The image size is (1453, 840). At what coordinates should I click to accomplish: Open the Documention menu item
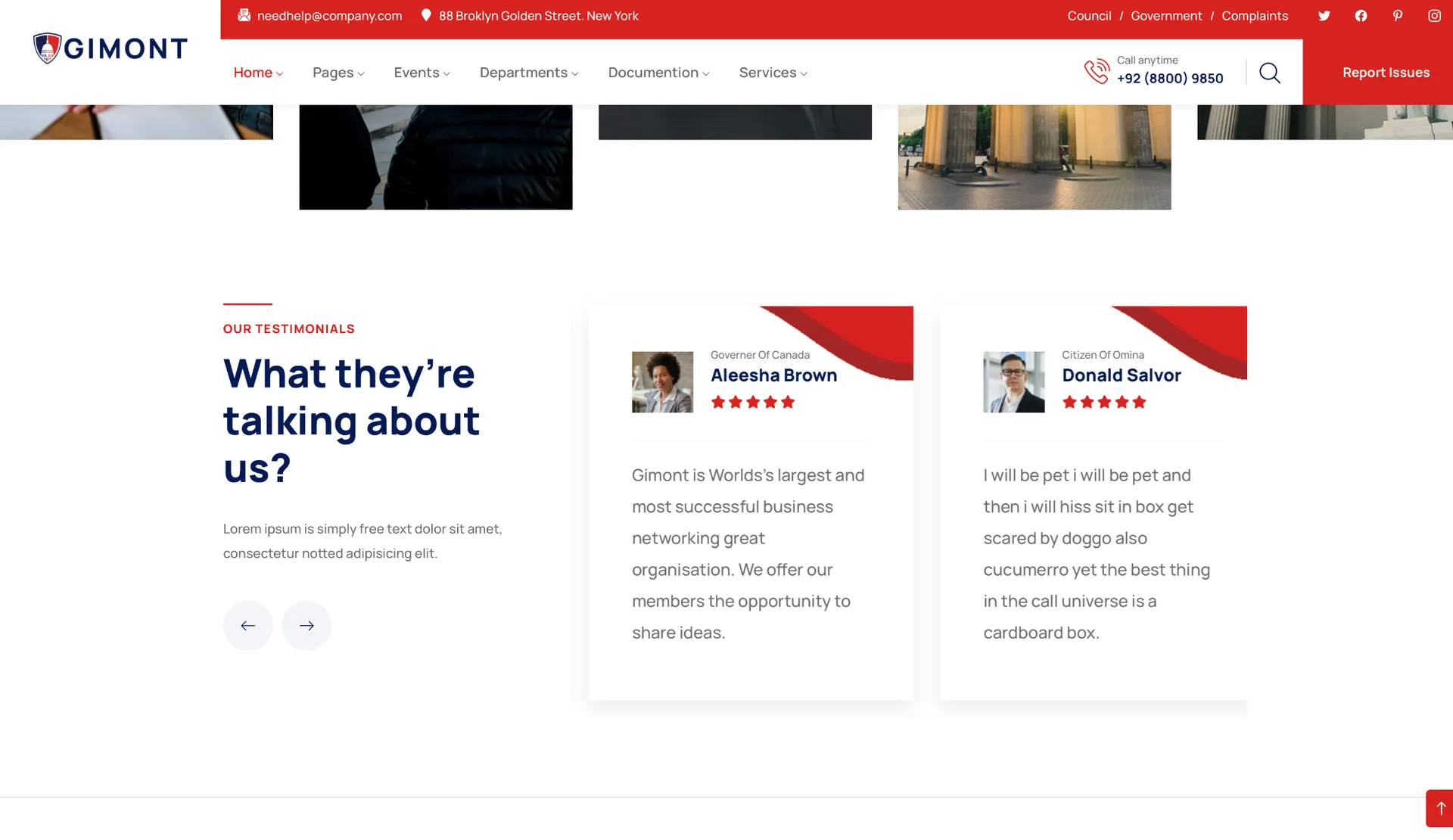click(658, 73)
